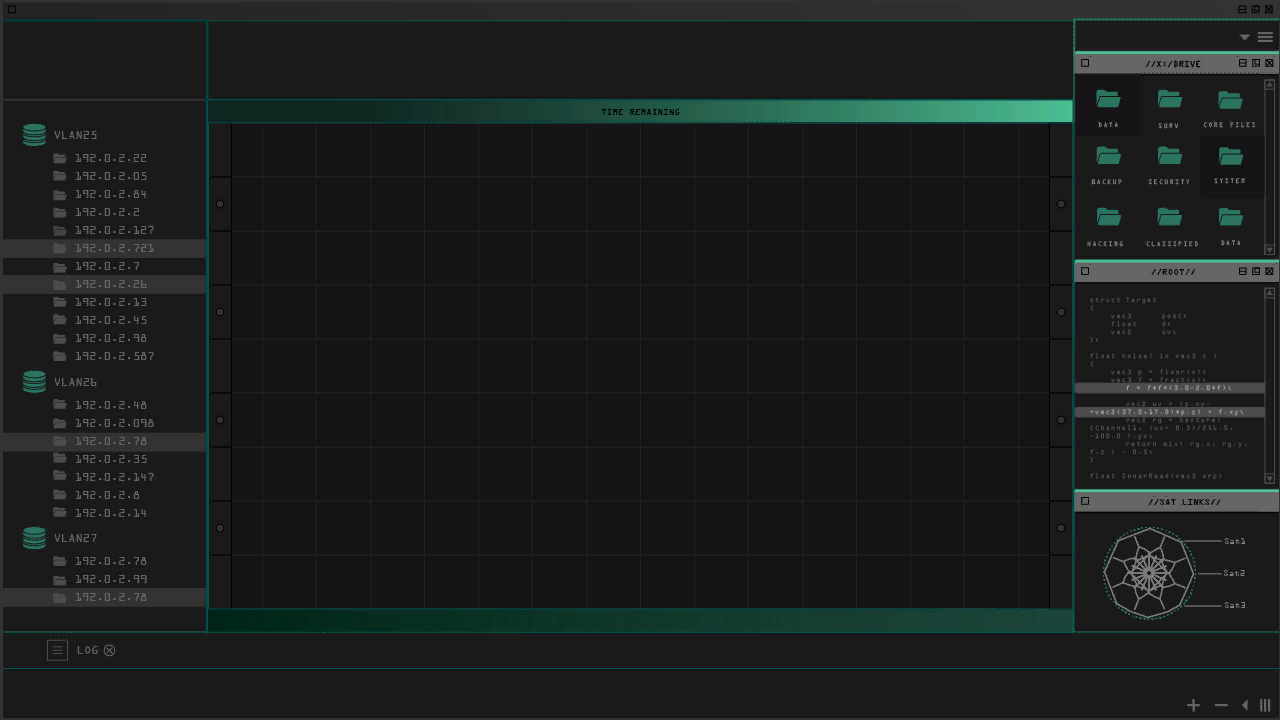The width and height of the screenshot is (1280, 720).
Task: Click the LOG list icon
Action: [57, 650]
